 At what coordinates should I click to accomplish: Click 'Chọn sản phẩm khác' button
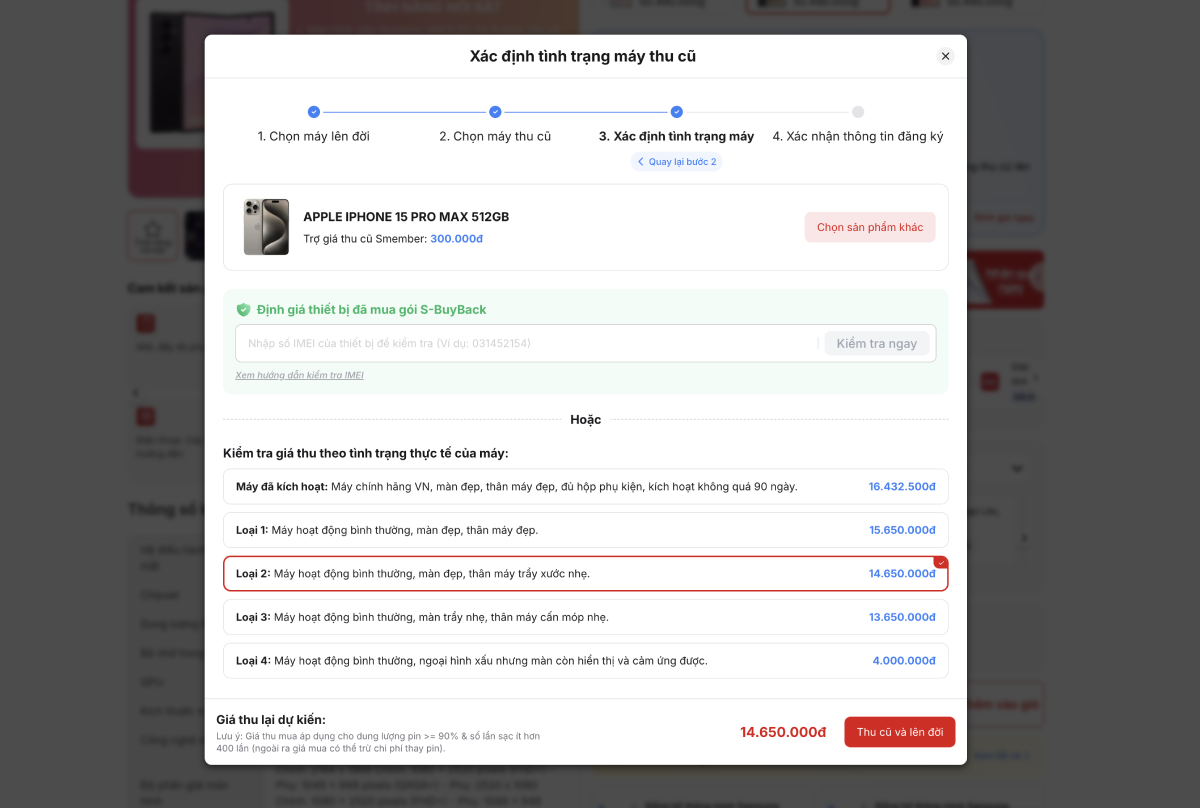pos(870,227)
